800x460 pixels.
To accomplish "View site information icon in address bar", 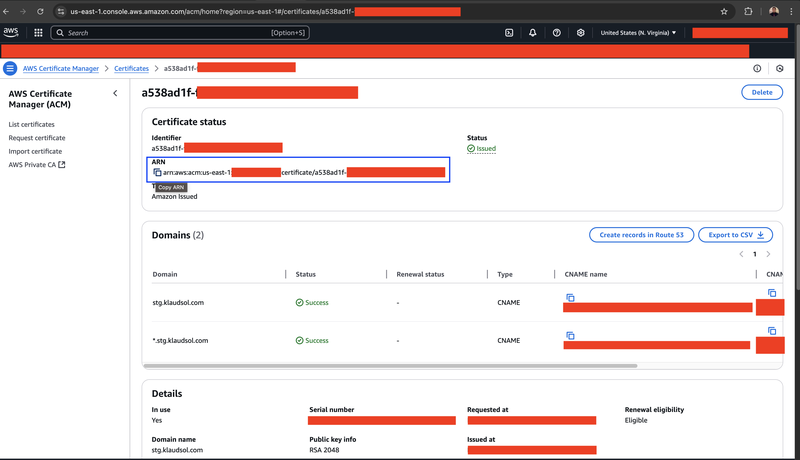I will coord(61,11).
